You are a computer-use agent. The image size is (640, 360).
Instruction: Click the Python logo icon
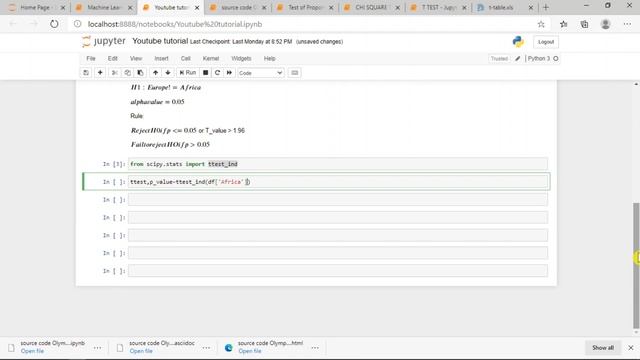click(x=518, y=42)
